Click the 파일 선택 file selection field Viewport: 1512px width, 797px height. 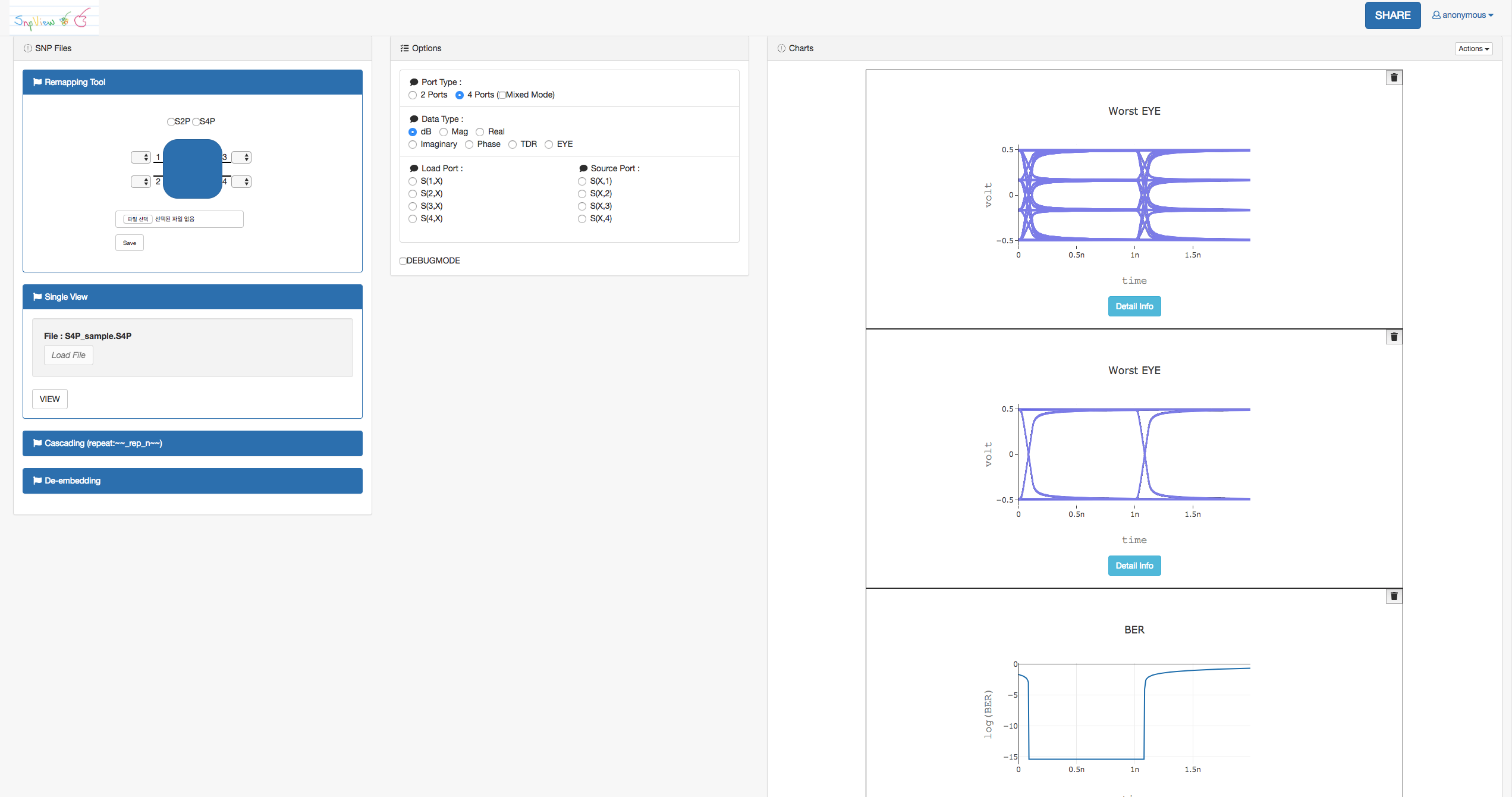point(139,219)
